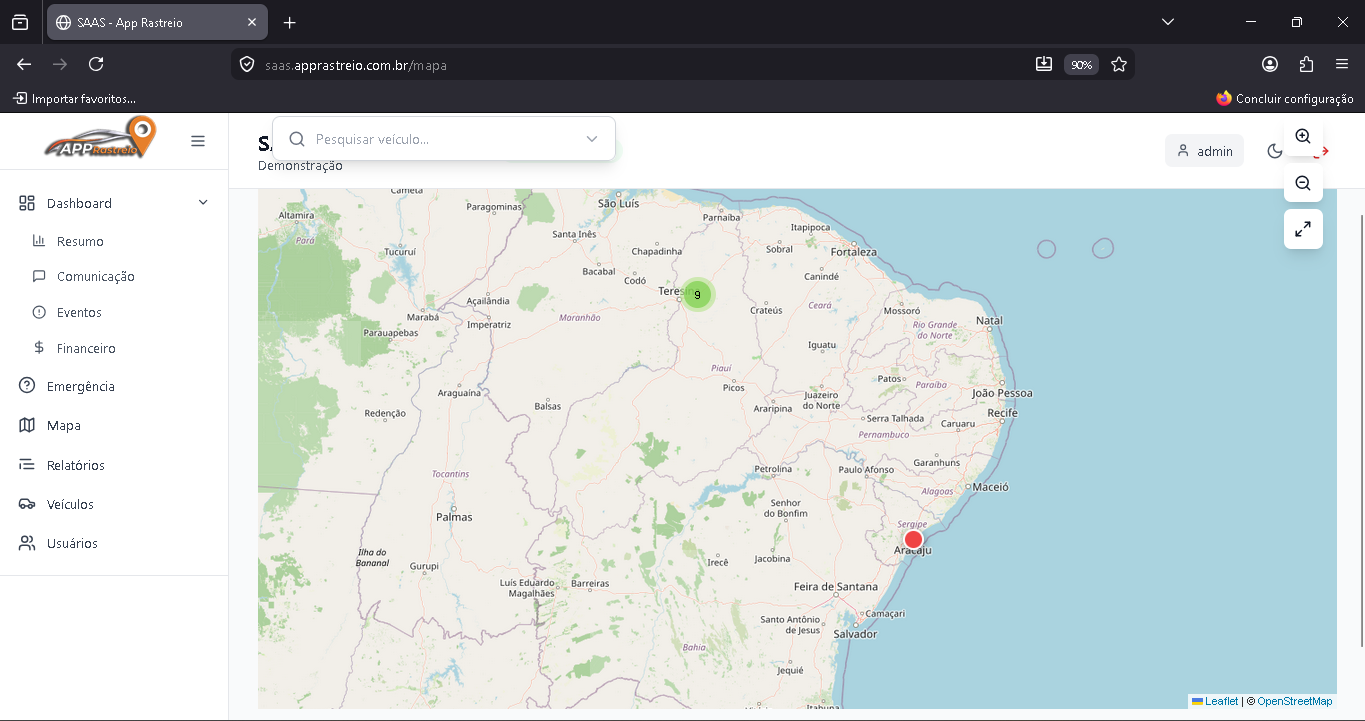1365x721 pixels.
Task: Open the OpenStreetMap attribution link
Action: [1295, 702]
